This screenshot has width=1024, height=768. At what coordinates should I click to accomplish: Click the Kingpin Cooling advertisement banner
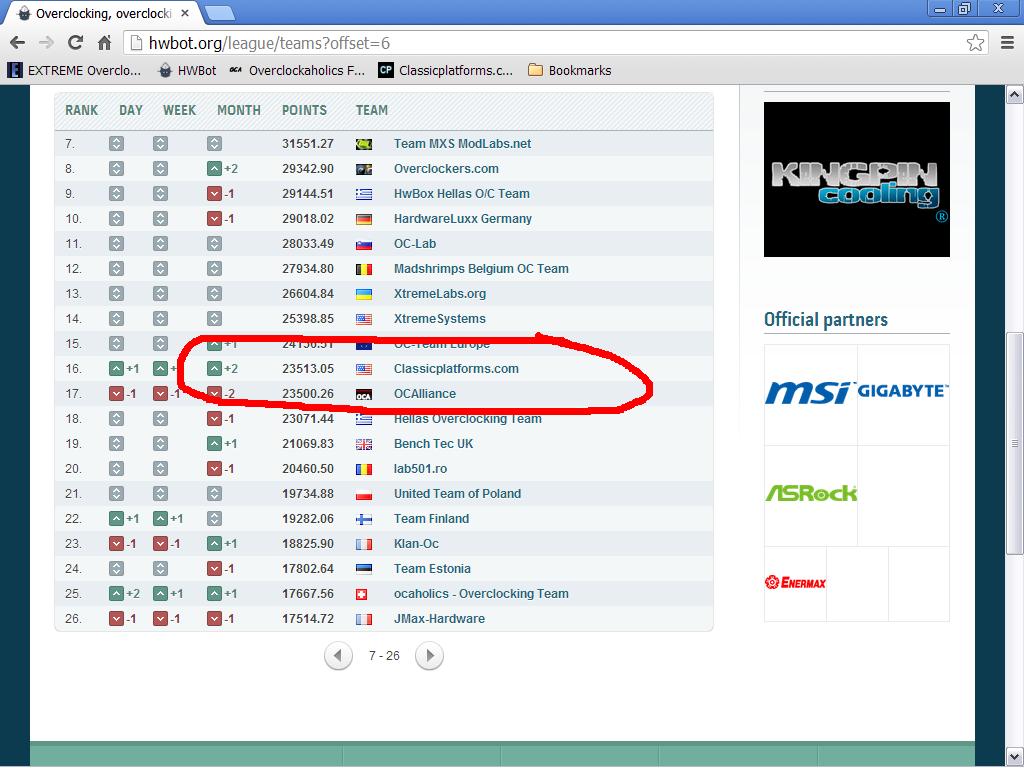pos(856,179)
